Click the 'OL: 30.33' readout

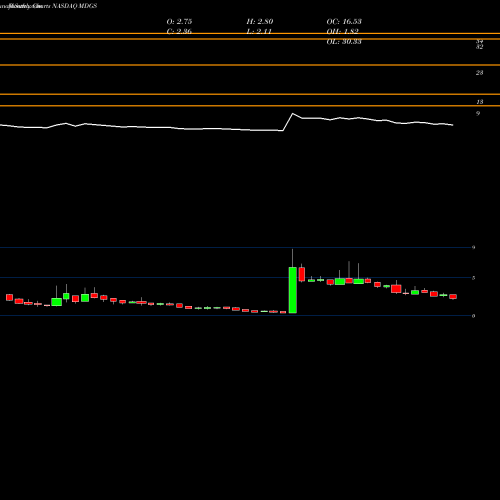point(344,42)
